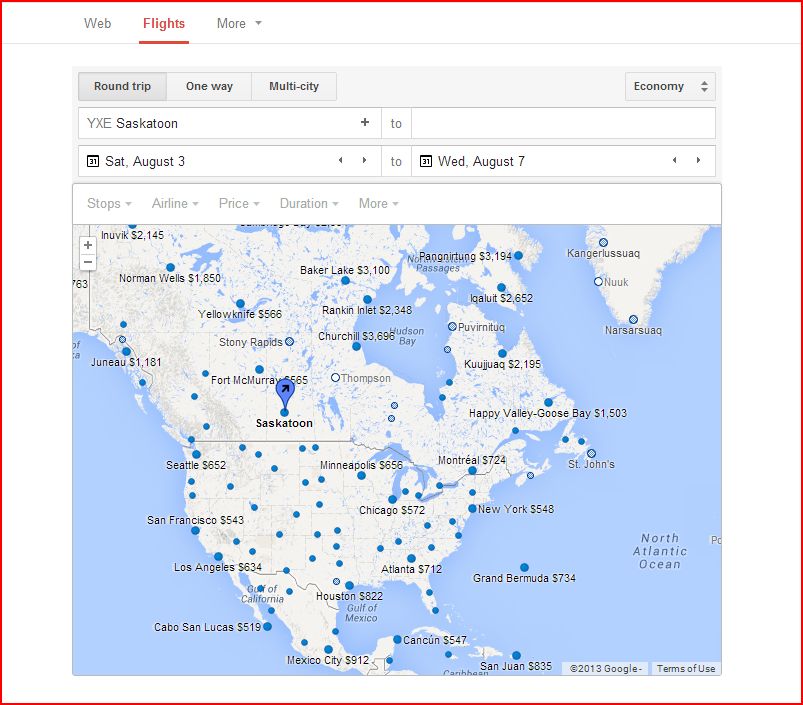Click the blue dot marker near Minneapolis $656
Viewport: 803px width, 705px height.
click(361, 477)
